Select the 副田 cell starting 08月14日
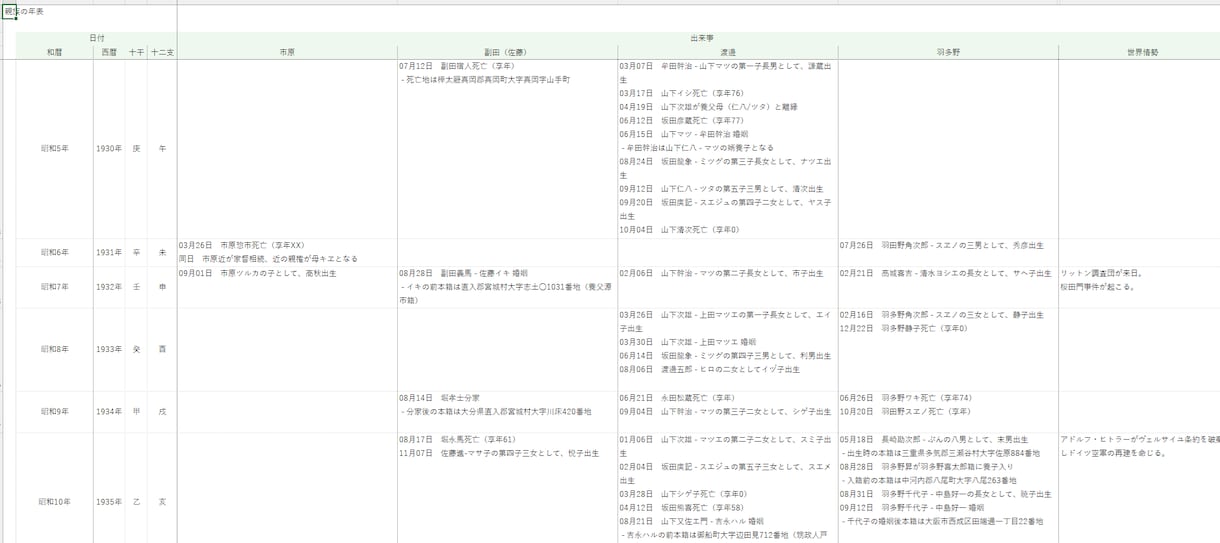 coord(507,411)
